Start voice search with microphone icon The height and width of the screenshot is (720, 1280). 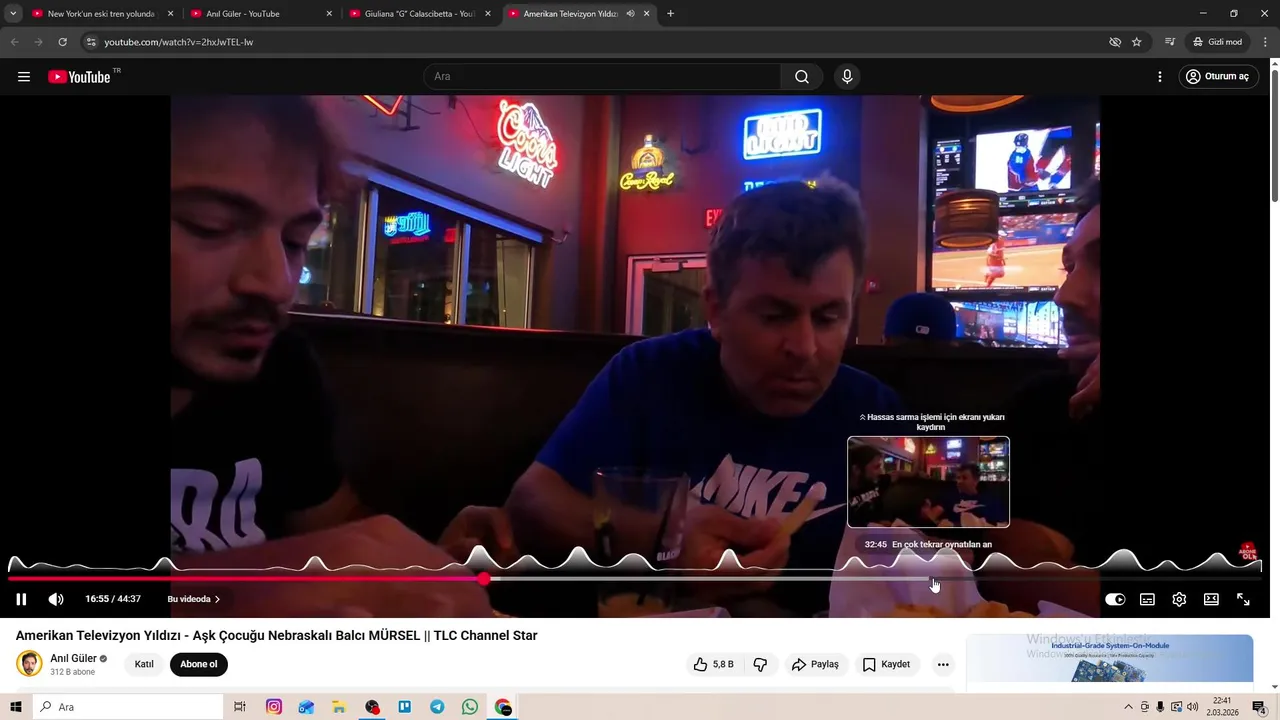click(x=847, y=77)
